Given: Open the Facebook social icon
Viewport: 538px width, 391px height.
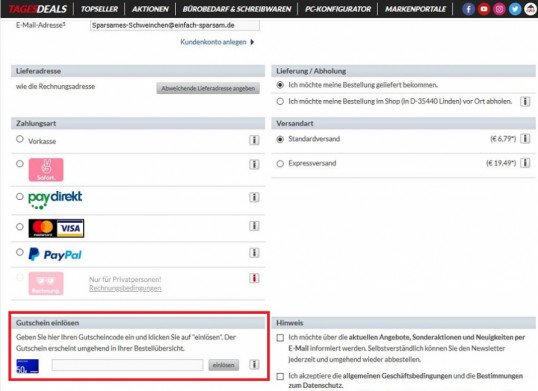Looking at the screenshot, I should (x=468, y=9).
